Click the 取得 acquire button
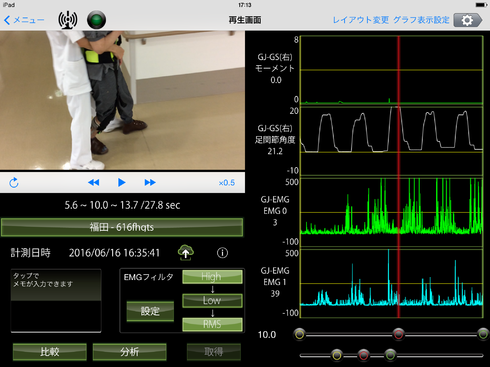This screenshot has width=490, height=367. point(214,352)
